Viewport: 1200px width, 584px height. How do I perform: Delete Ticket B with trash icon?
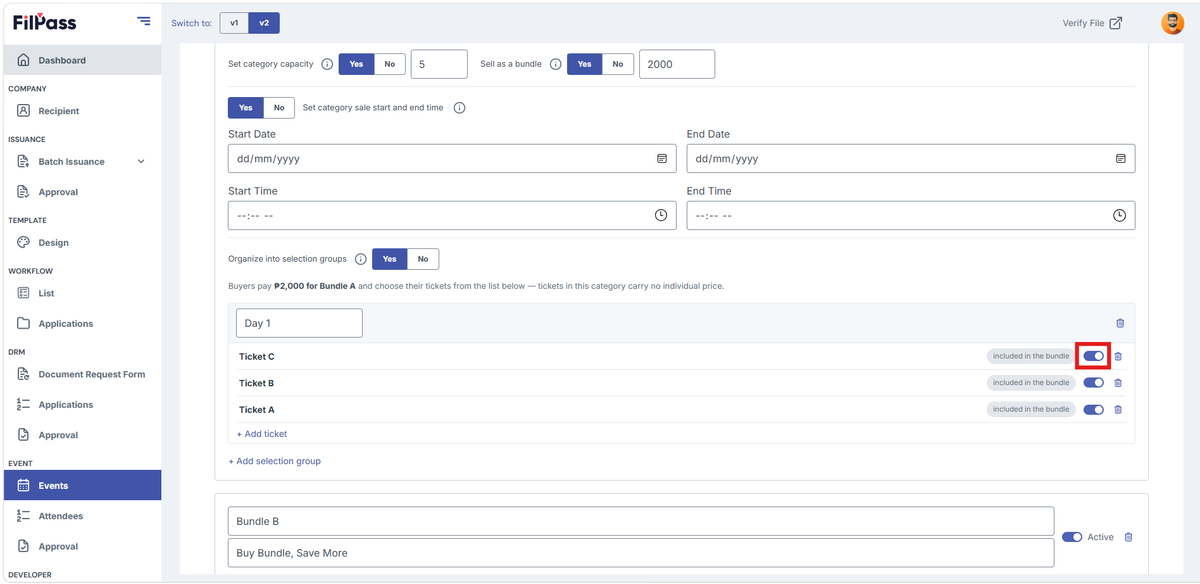1119,383
